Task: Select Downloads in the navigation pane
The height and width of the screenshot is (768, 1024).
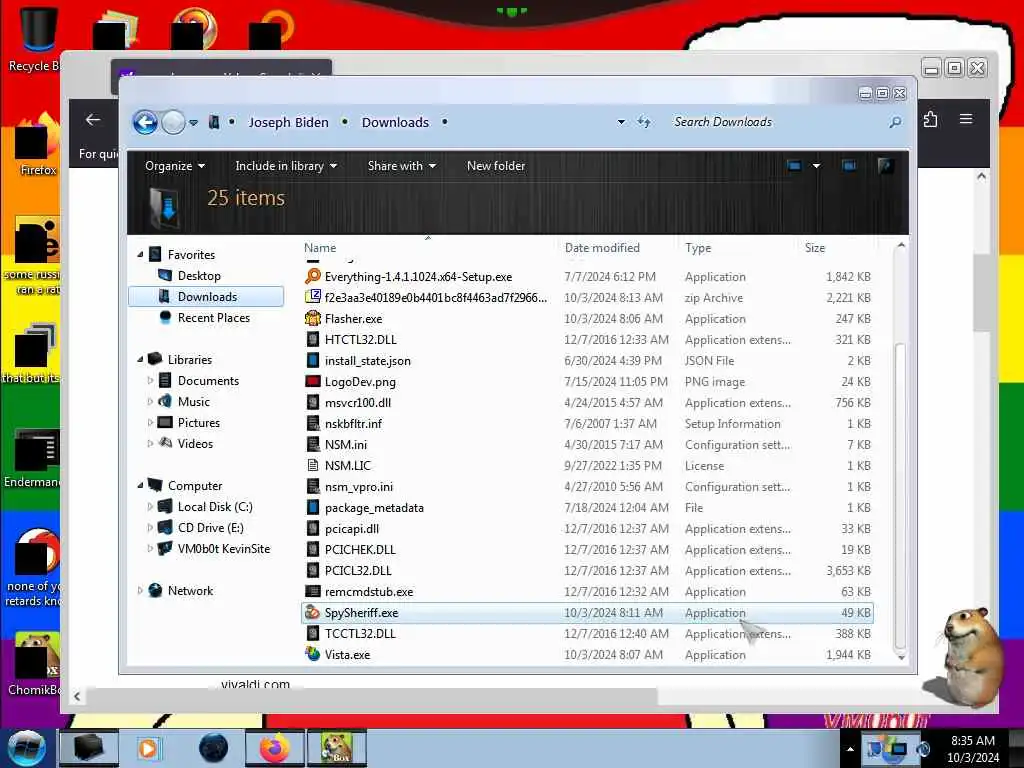Action: tap(206, 296)
